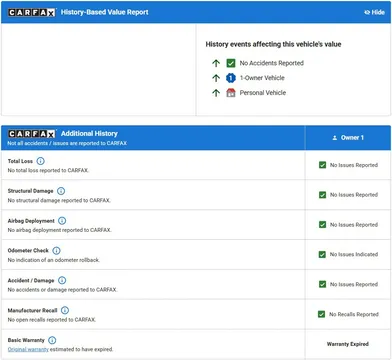This screenshot has height=360, width=392.
Task: Open the info icon next to Accident / Damage
Action: [x=62, y=280]
